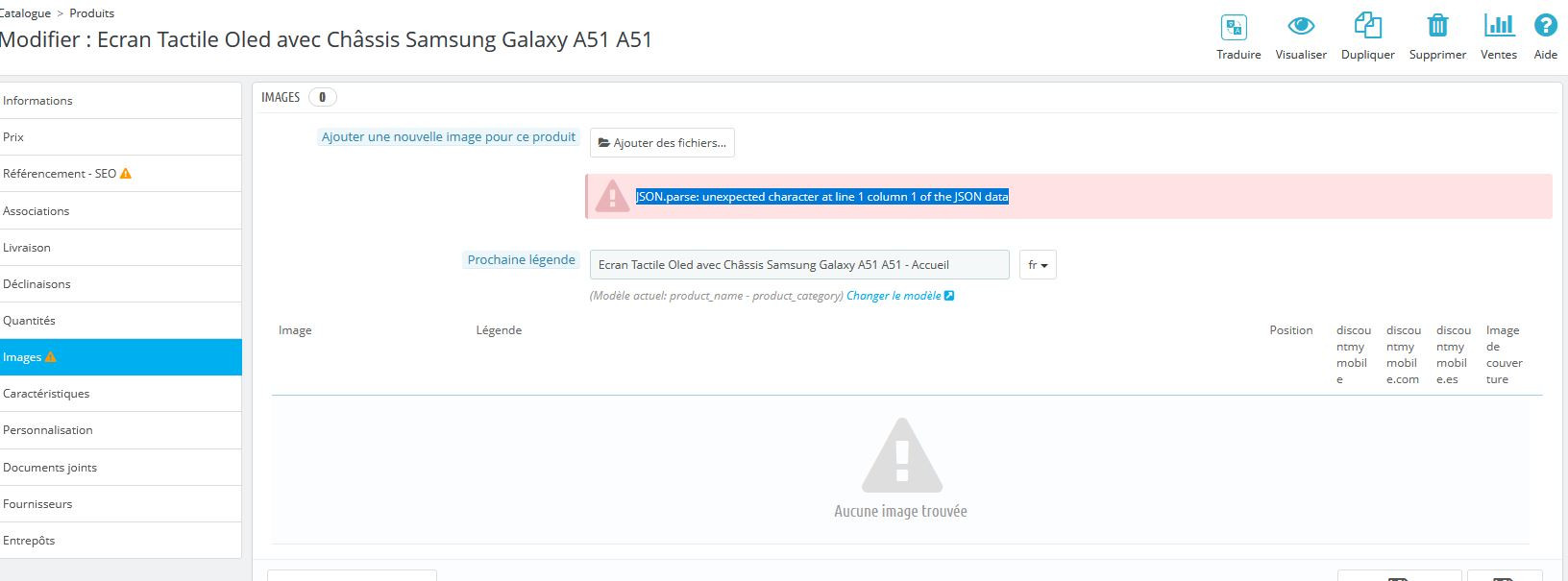Switch to the Prix tab
Viewport: 1568px width, 581px height.
click(x=13, y=137)
